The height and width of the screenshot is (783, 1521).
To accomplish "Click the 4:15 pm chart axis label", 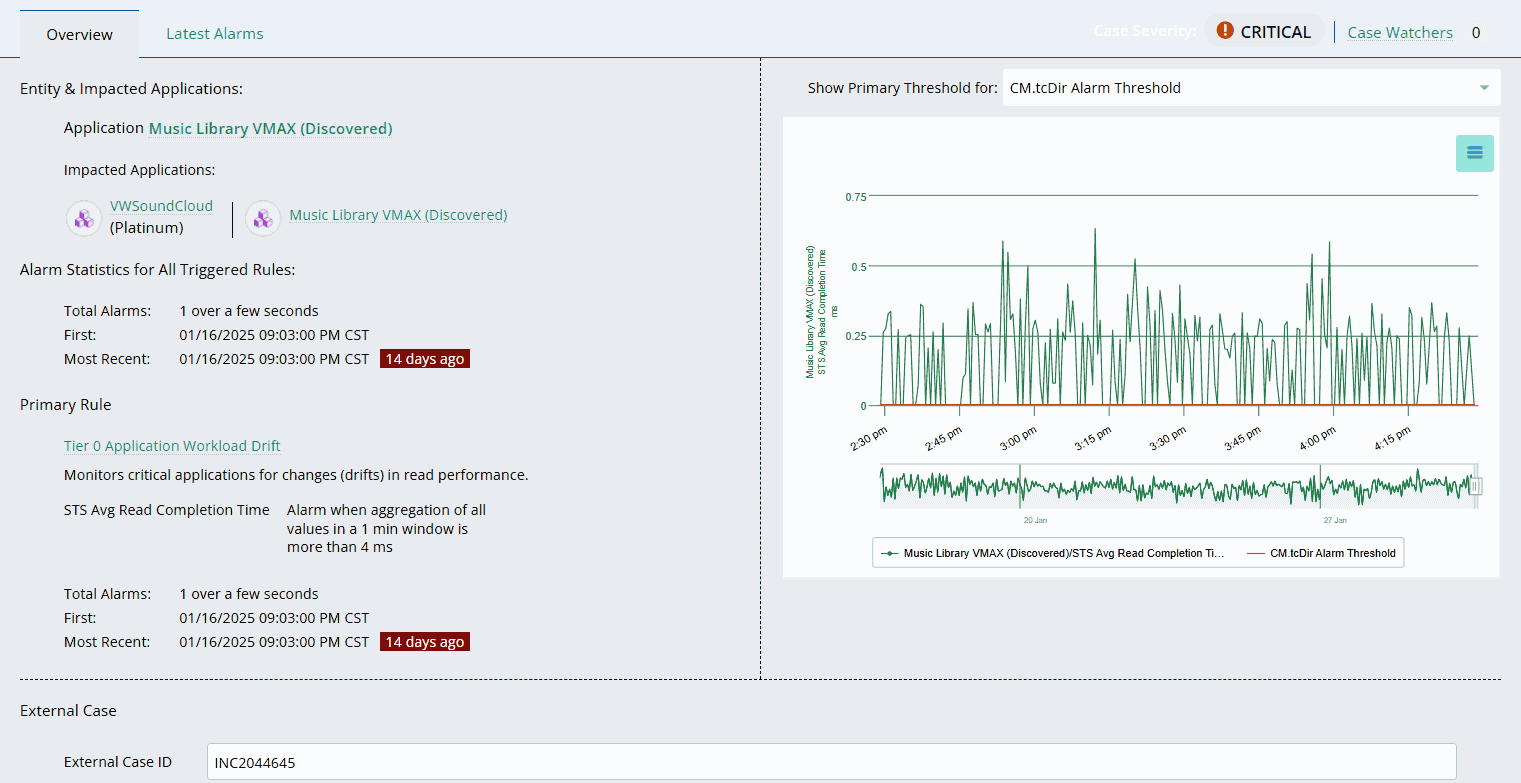I will click(1392, 440).
